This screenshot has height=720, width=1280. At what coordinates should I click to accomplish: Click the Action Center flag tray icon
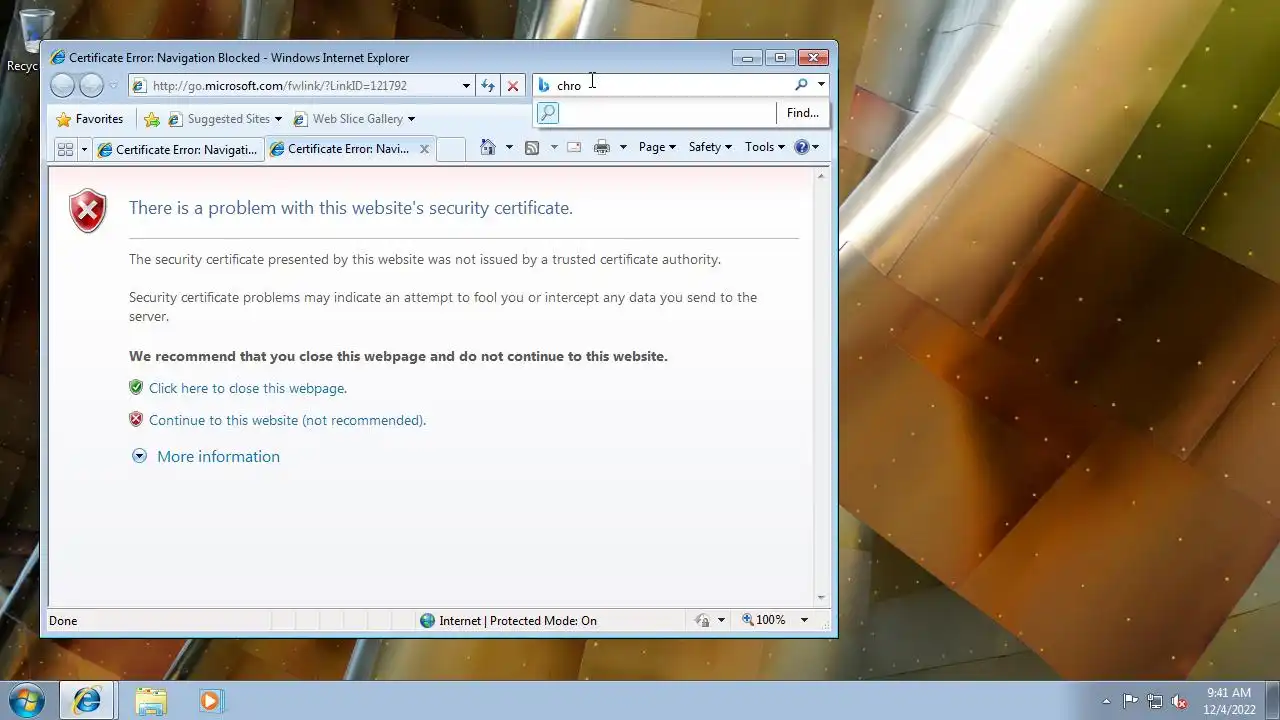click(1130, 701)
